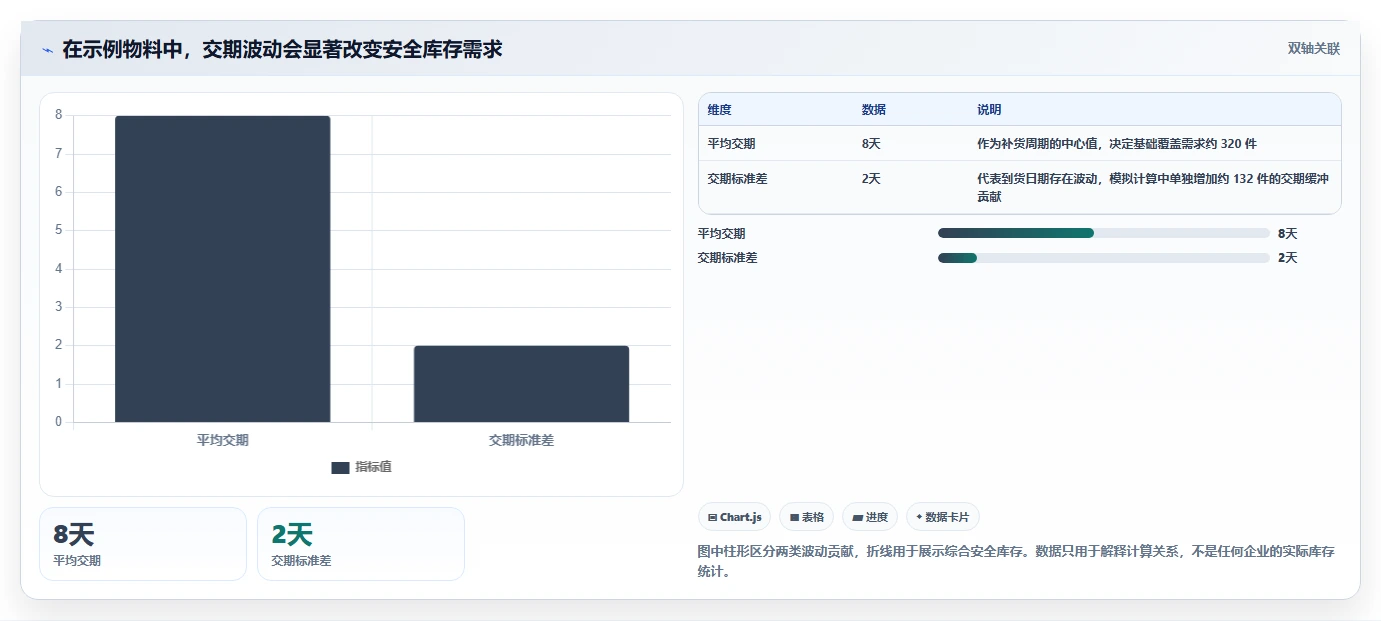Click the footnote text starting 图中柱形
The width and height of the screenshot is (1381, 621).
pyautogui.click(x=1016, y=562)
